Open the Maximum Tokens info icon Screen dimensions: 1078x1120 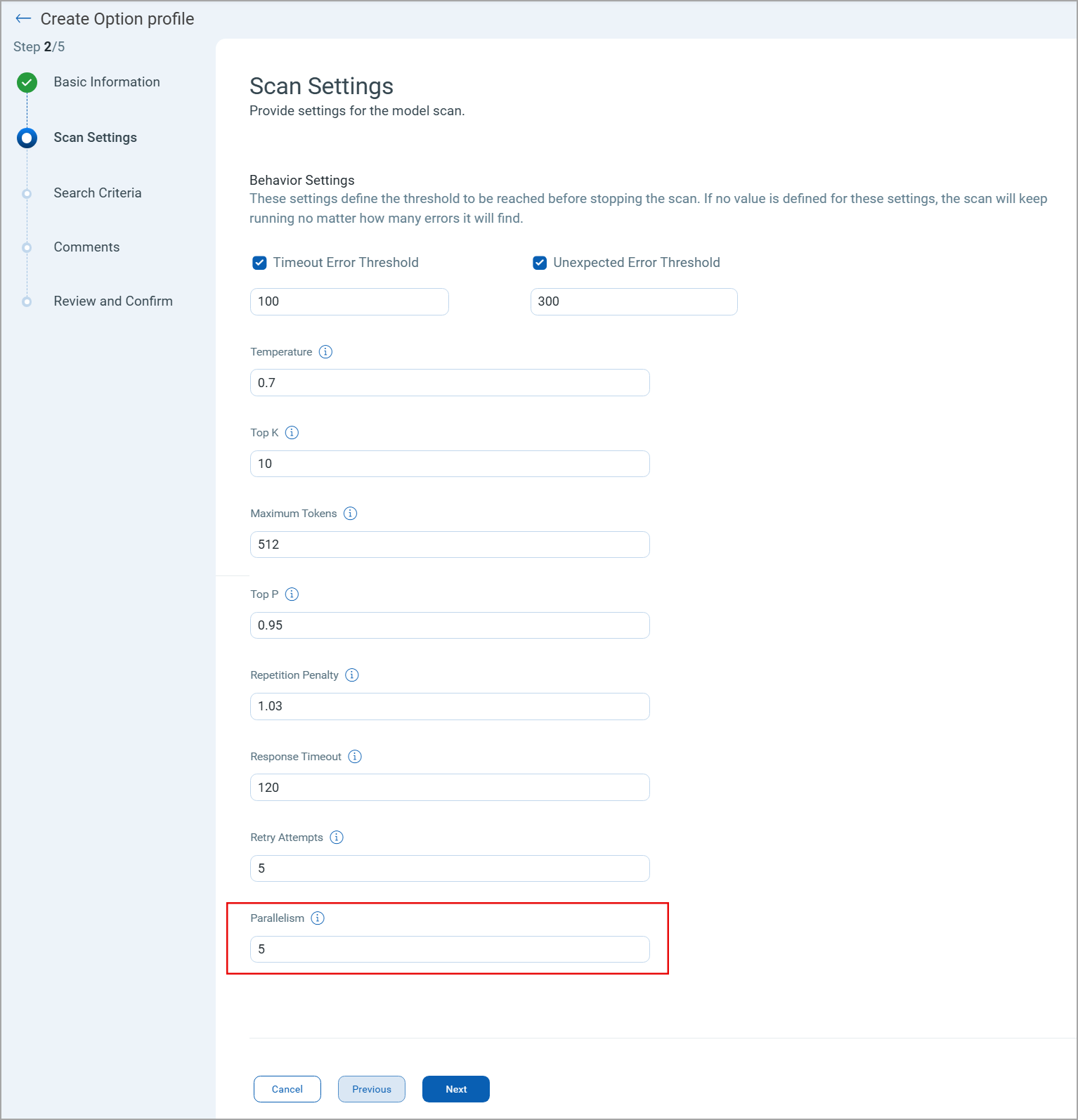tap(350, 514)
